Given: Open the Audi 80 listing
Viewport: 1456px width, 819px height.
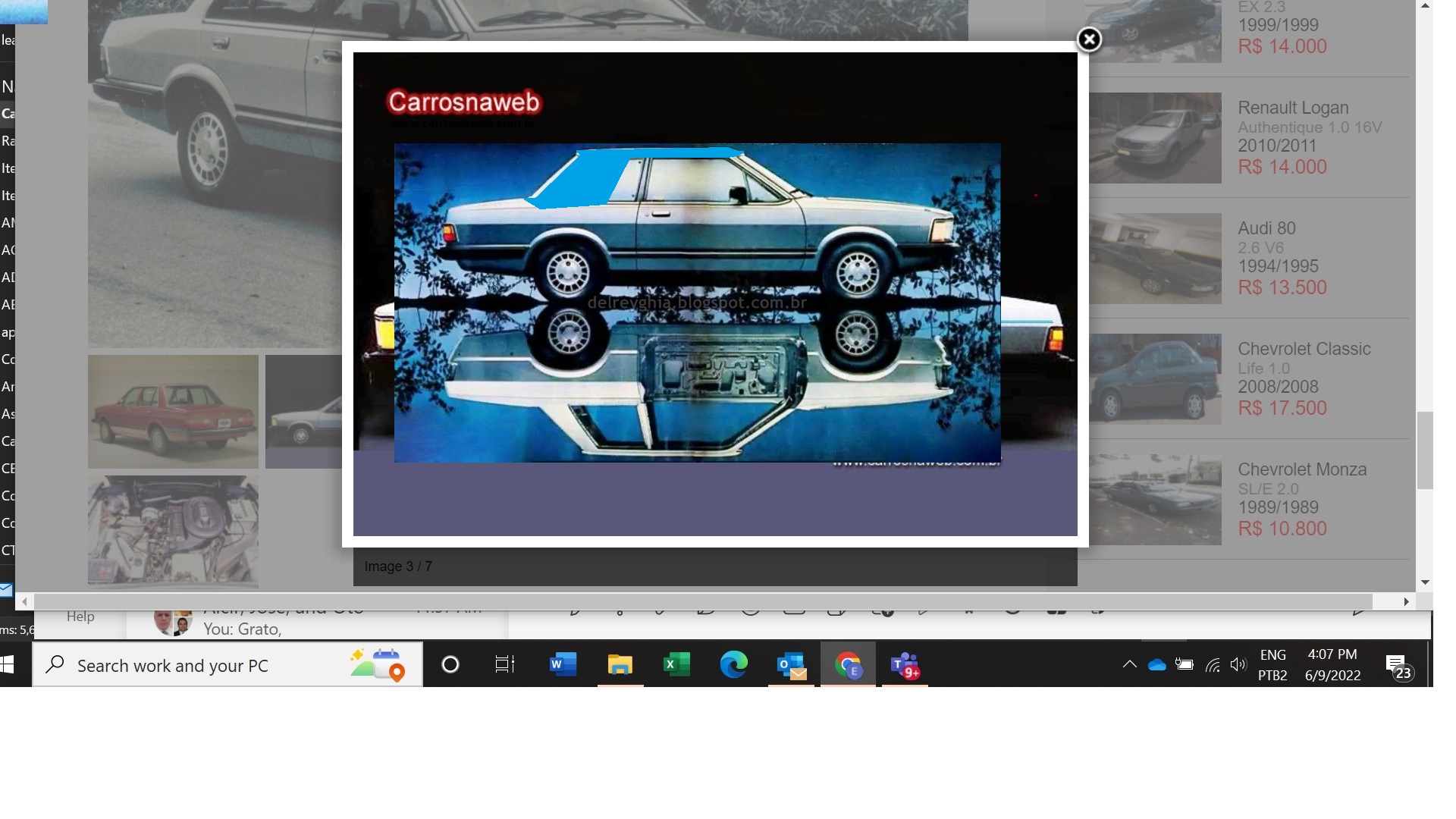Looking at the screenshot, I should coord(1266,228).
